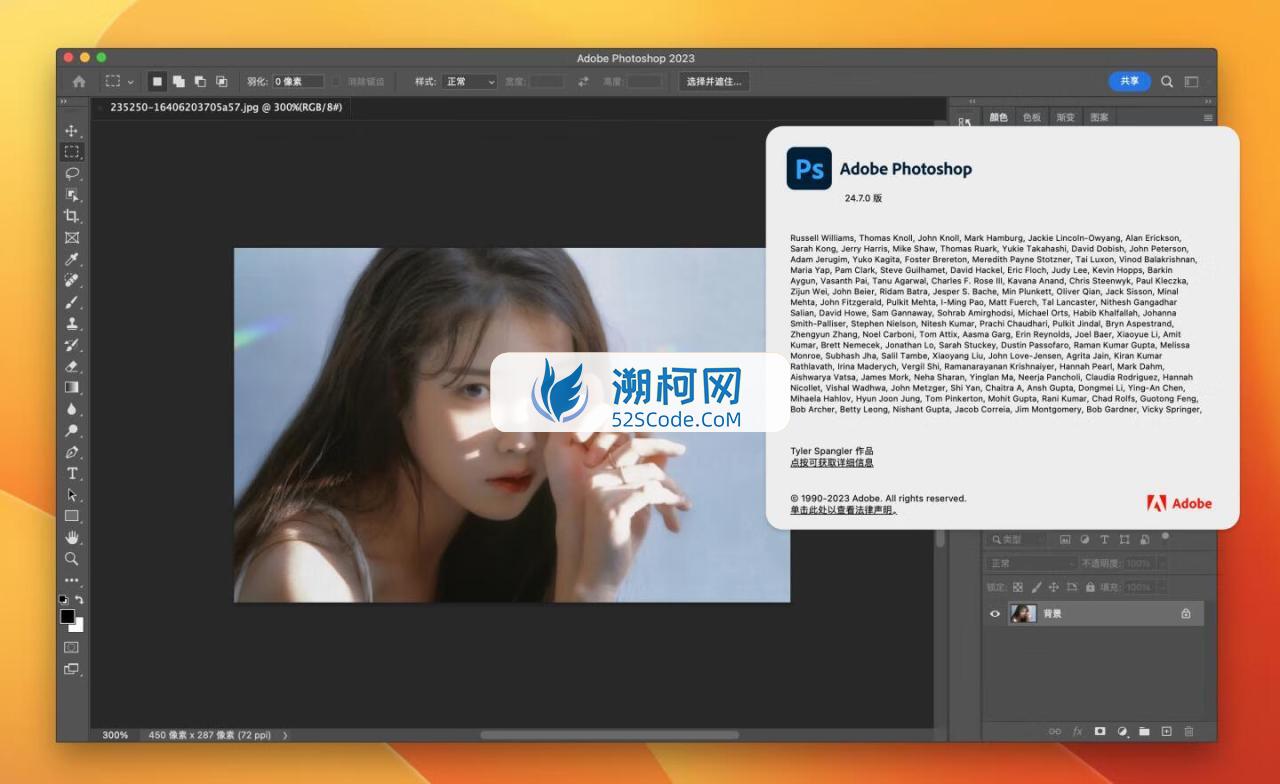Click the foreground black color swatch
The height and width of the screenshot is (784, 1280).
tap(67, 616)
